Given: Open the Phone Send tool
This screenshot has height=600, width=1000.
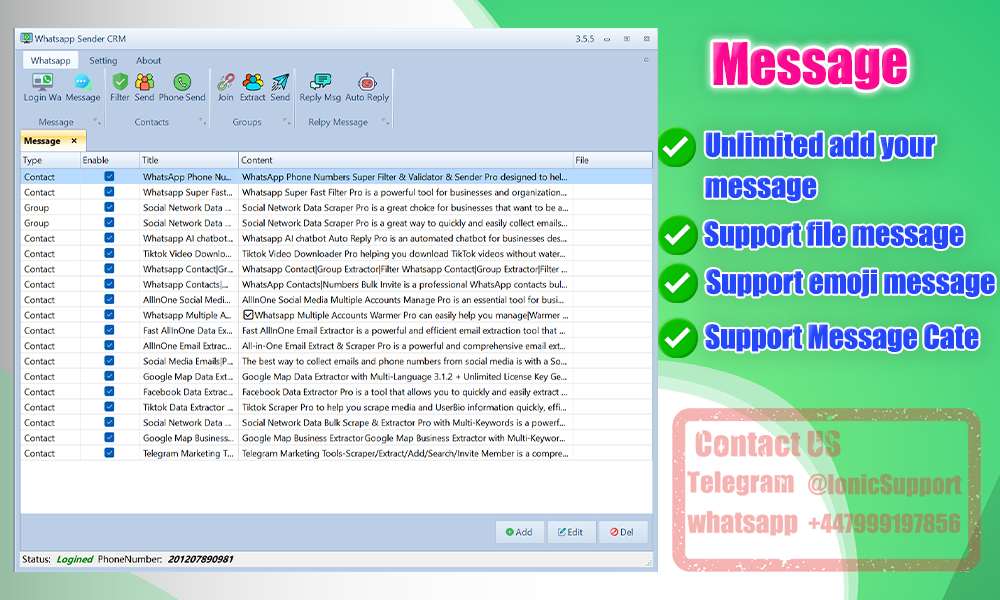Looking at the screenshot, I should [x=182, y=87].
